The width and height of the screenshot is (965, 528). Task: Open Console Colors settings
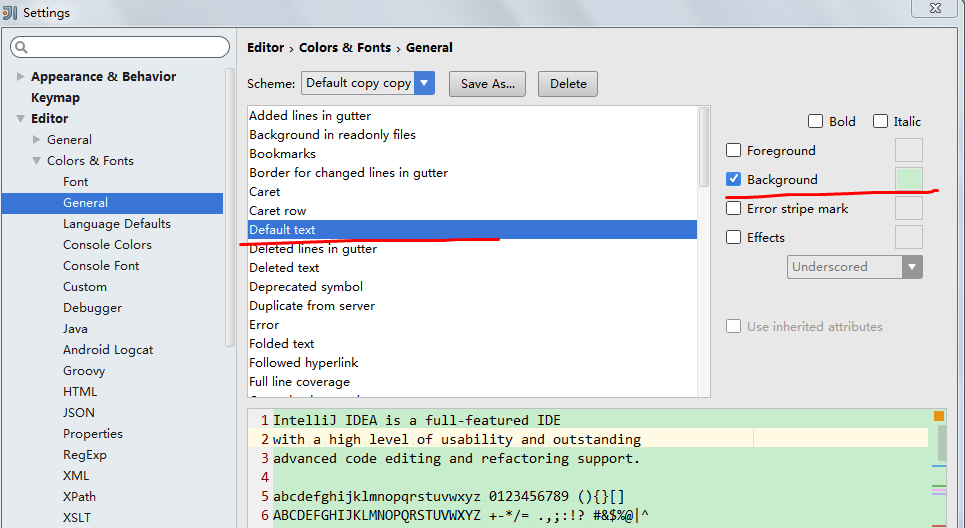point(107,244)
